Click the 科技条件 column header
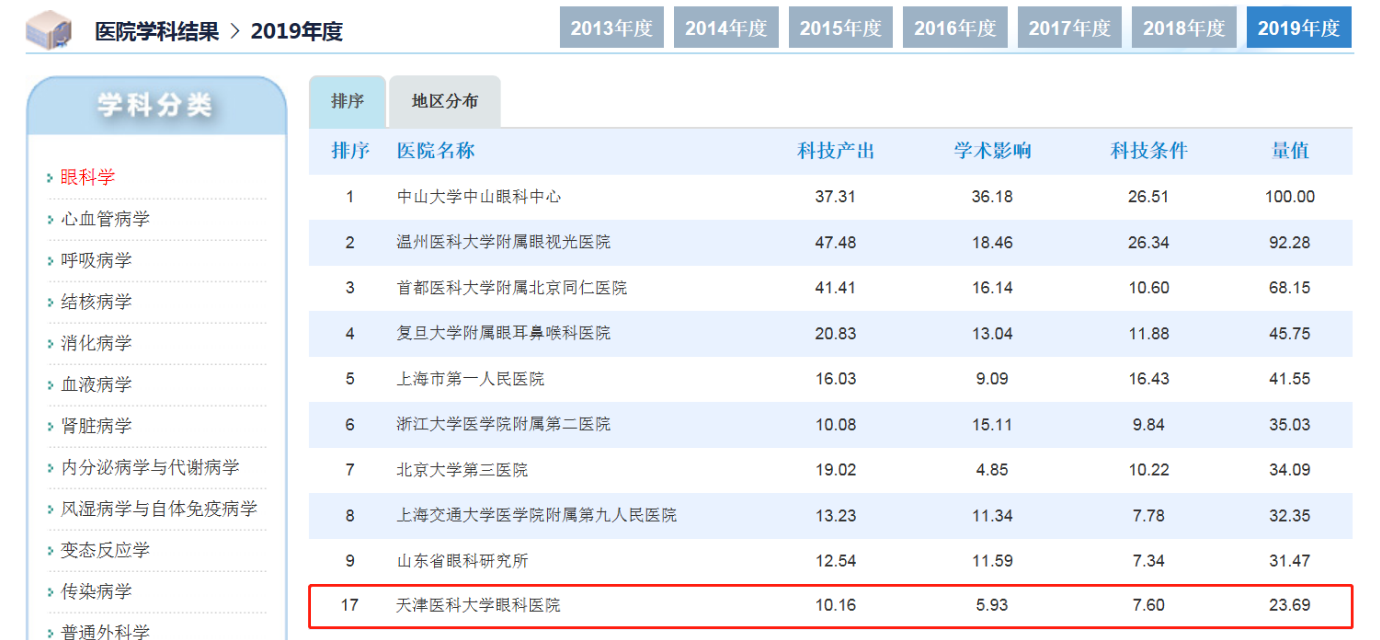Image resolution: width=1380 pixels, height=640 pixels. [x=1149, y=151]
